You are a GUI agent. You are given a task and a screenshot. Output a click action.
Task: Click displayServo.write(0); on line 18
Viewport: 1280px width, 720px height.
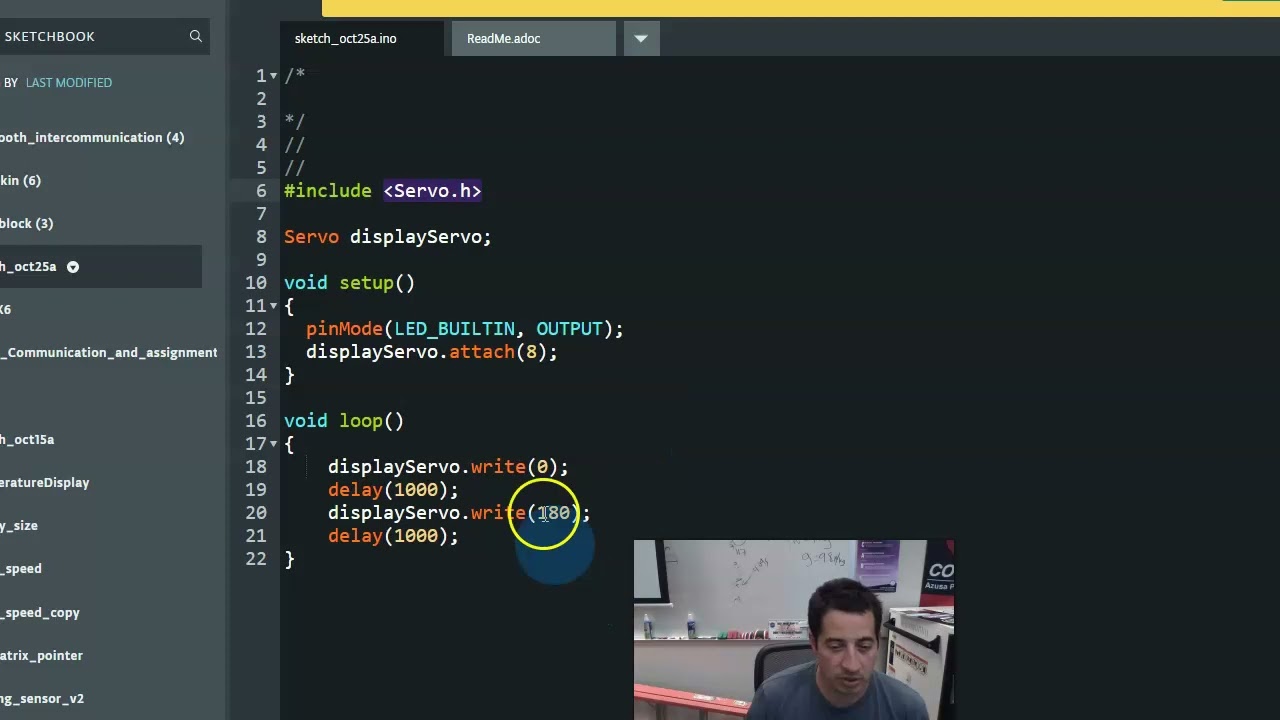tap(448, 467)
